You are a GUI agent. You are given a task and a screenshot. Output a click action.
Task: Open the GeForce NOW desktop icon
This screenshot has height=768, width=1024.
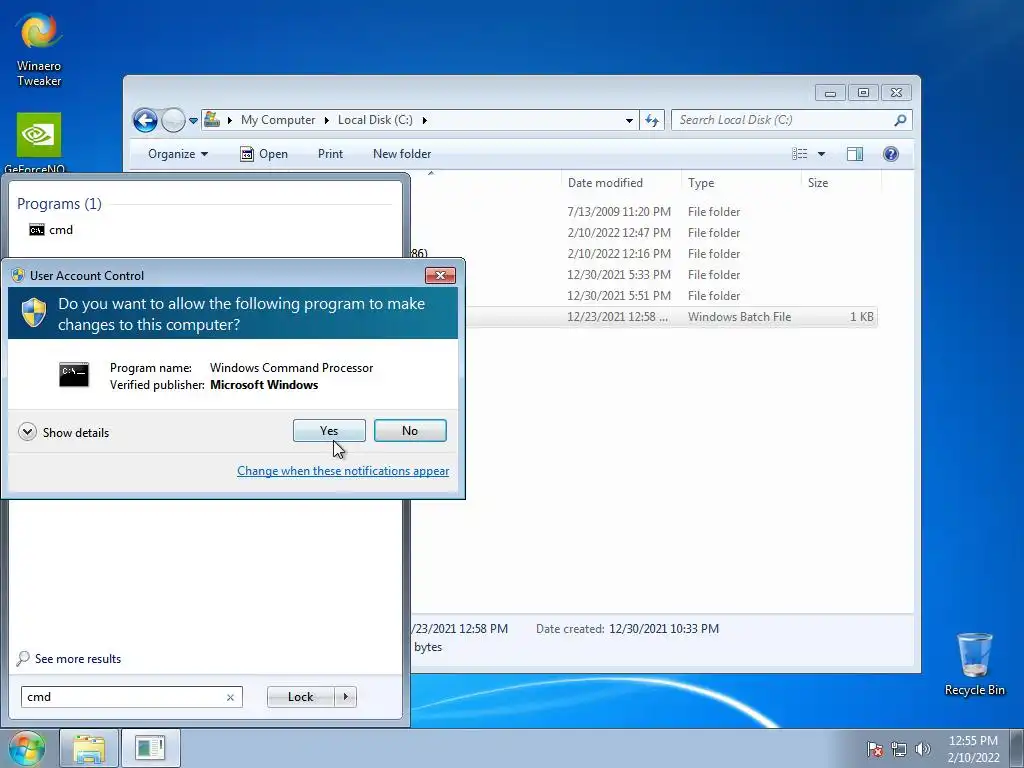[x=39, y=143]
